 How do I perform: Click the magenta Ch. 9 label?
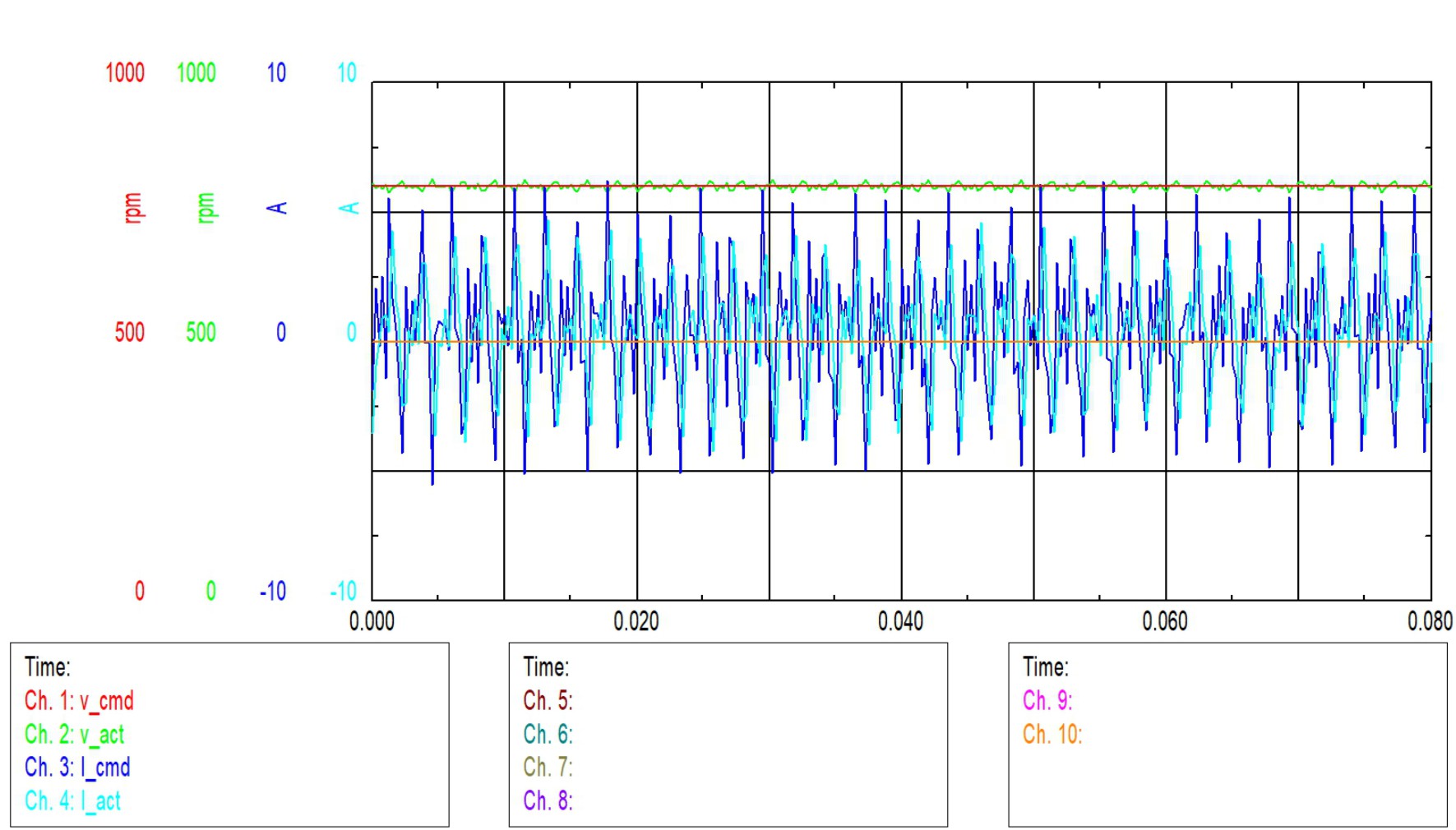point(1047,701)
